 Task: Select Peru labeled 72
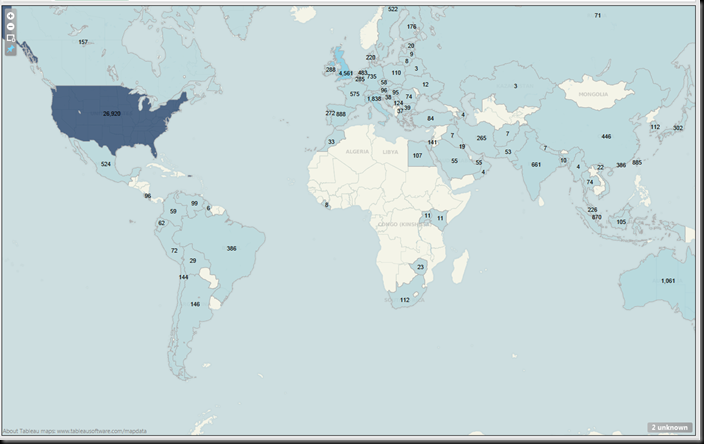174,251
